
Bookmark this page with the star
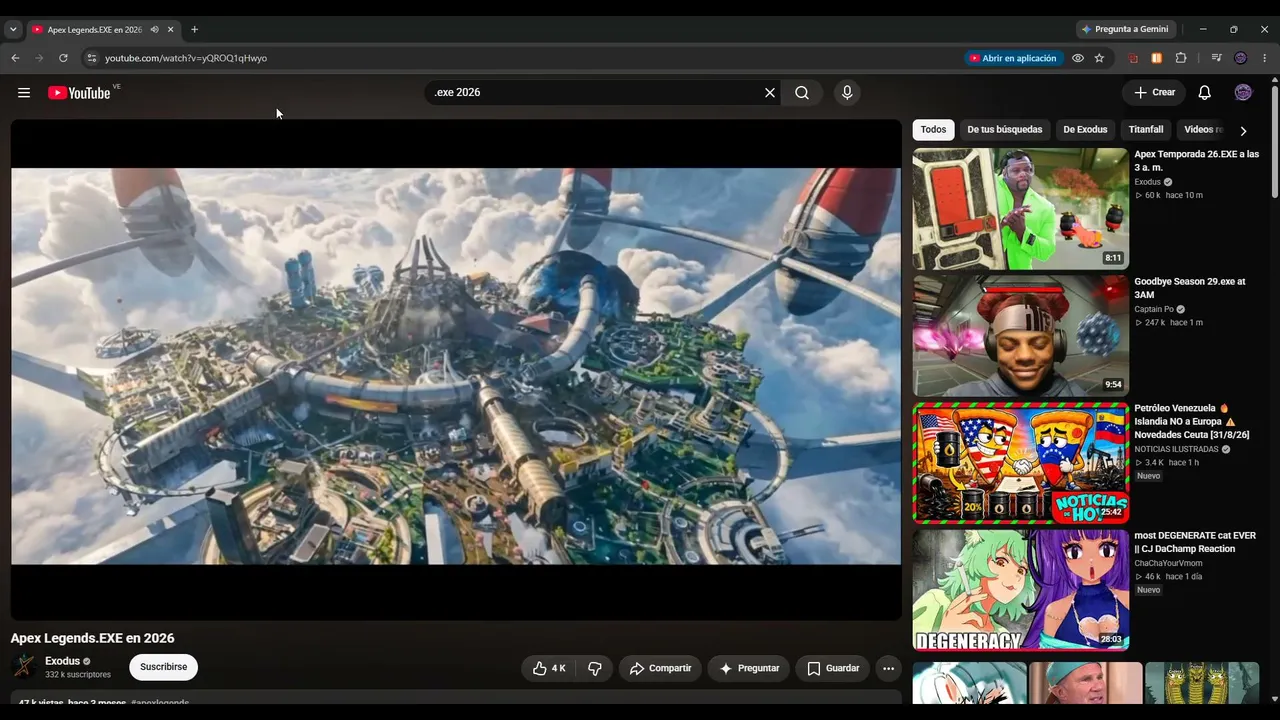(x=1099, y=58)
